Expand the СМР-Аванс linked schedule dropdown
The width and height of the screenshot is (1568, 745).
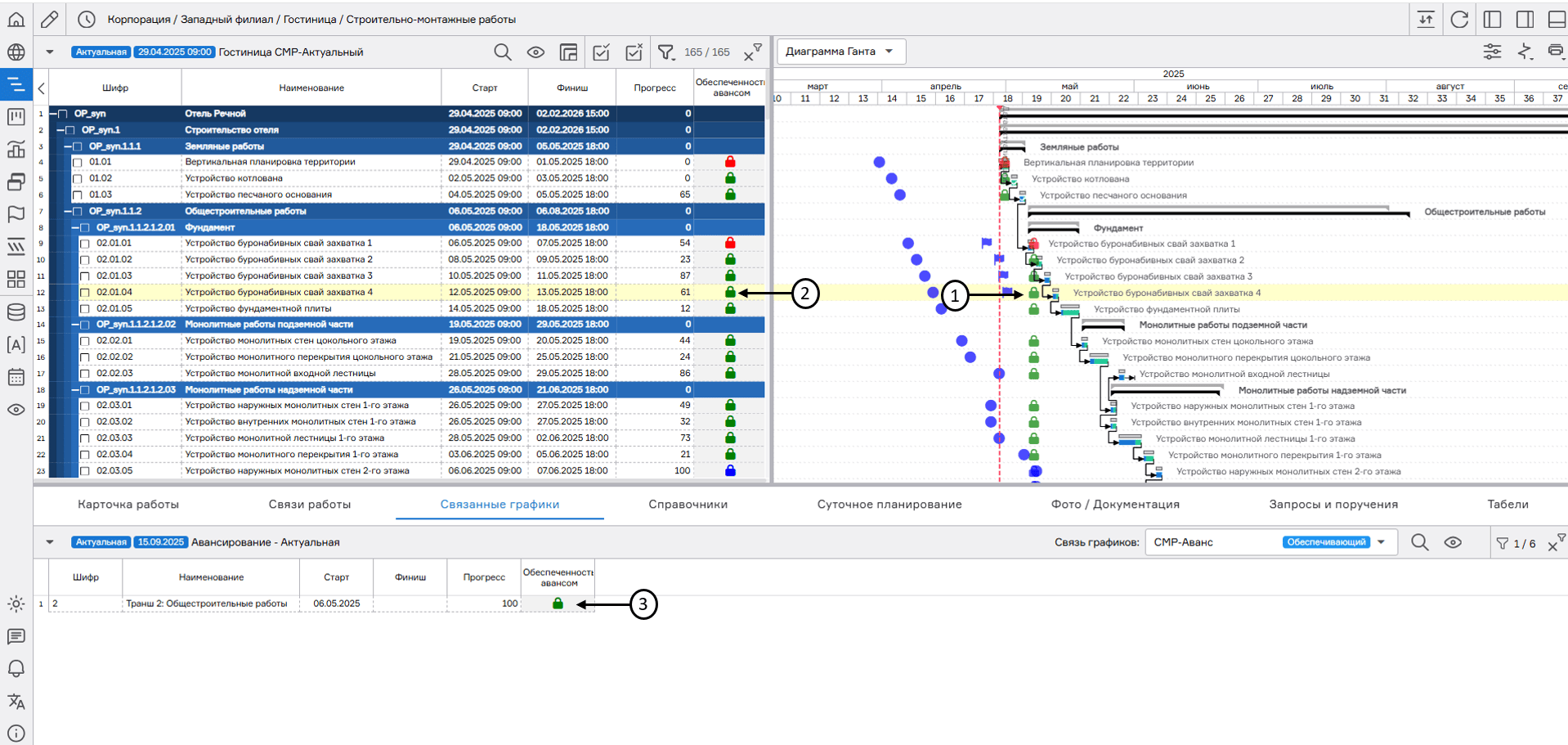click(1381, 542)
